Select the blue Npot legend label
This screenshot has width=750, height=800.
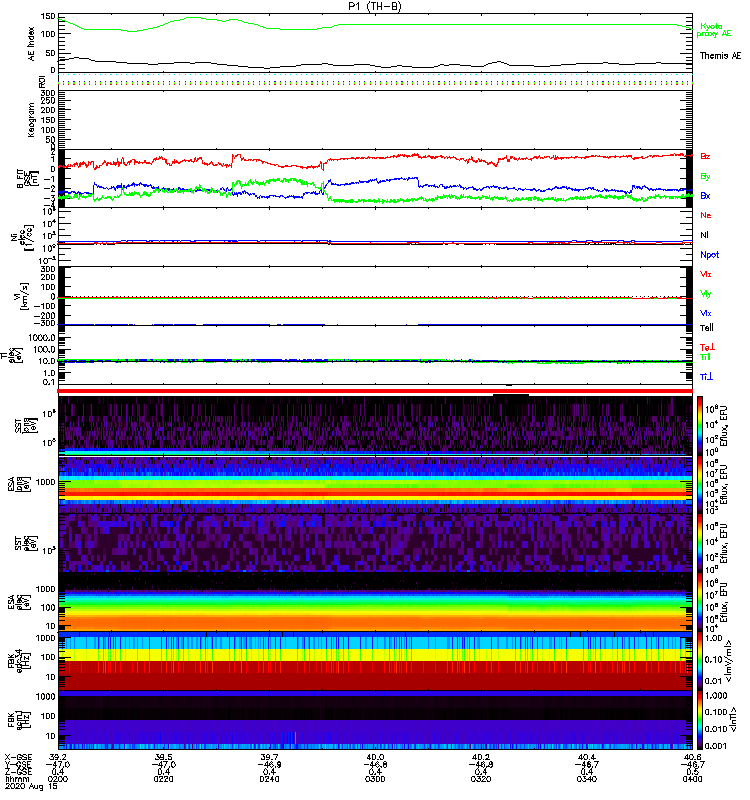click(710, 255)
